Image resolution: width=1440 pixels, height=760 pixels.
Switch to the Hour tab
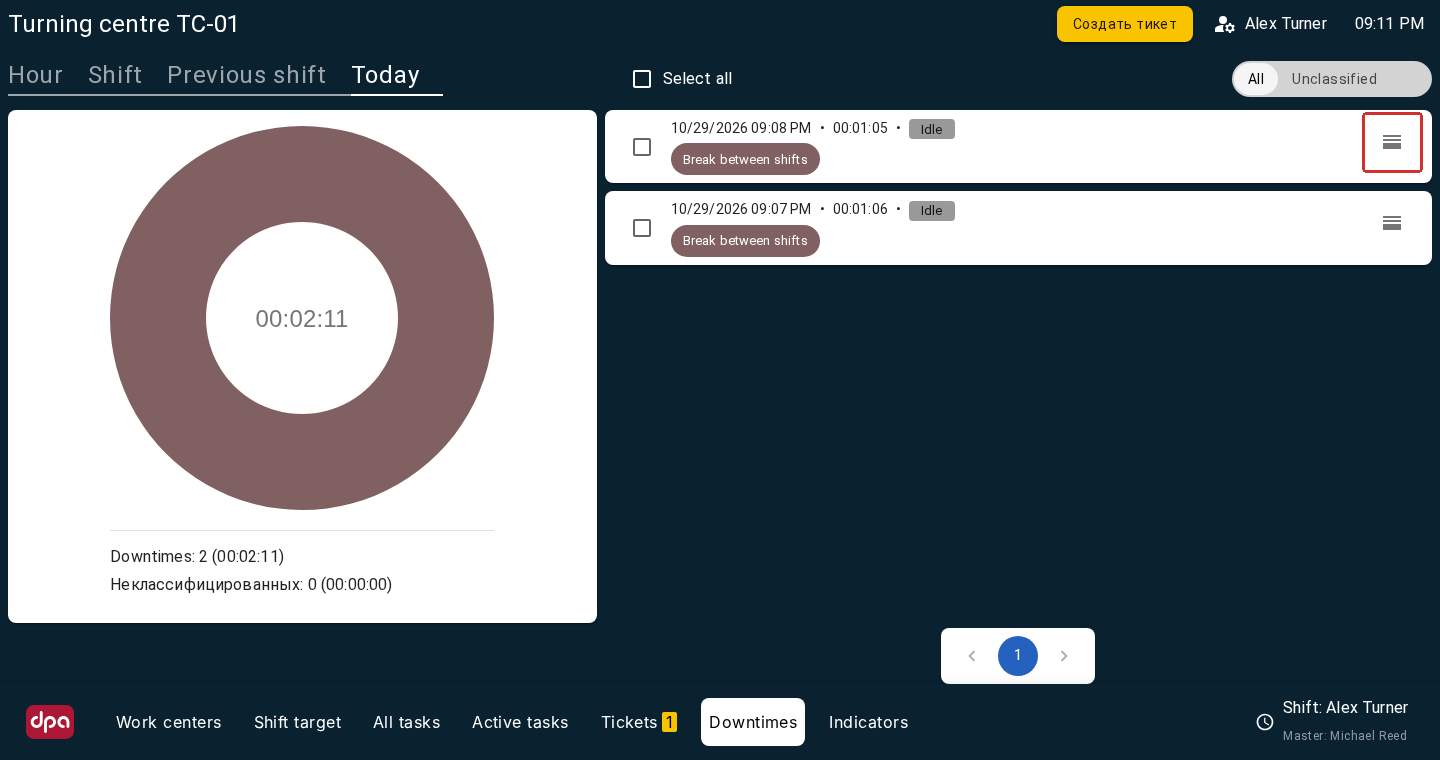pyautogui.click(x=36, y=75)
